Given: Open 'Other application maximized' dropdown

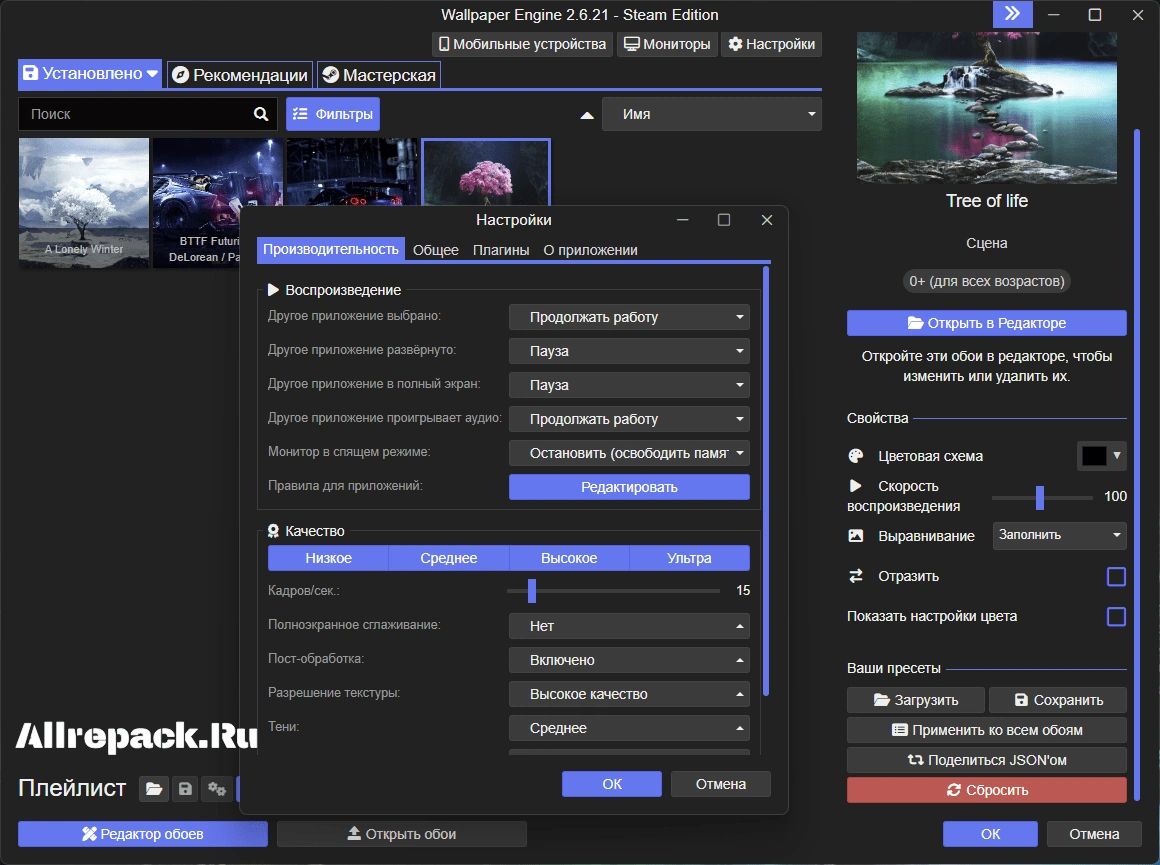Looking at the screenshot, I should [629, 351].
